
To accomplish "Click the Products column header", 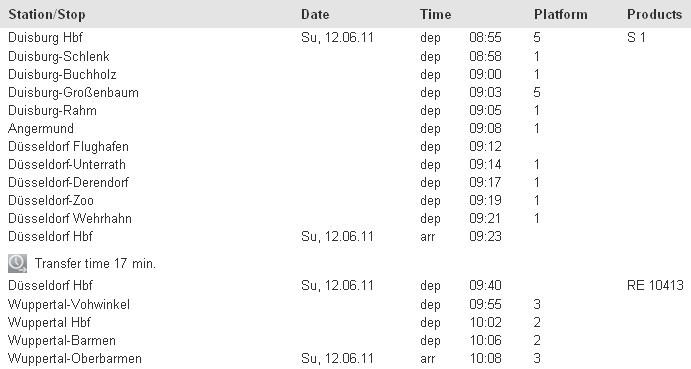I will coord(654,15).
